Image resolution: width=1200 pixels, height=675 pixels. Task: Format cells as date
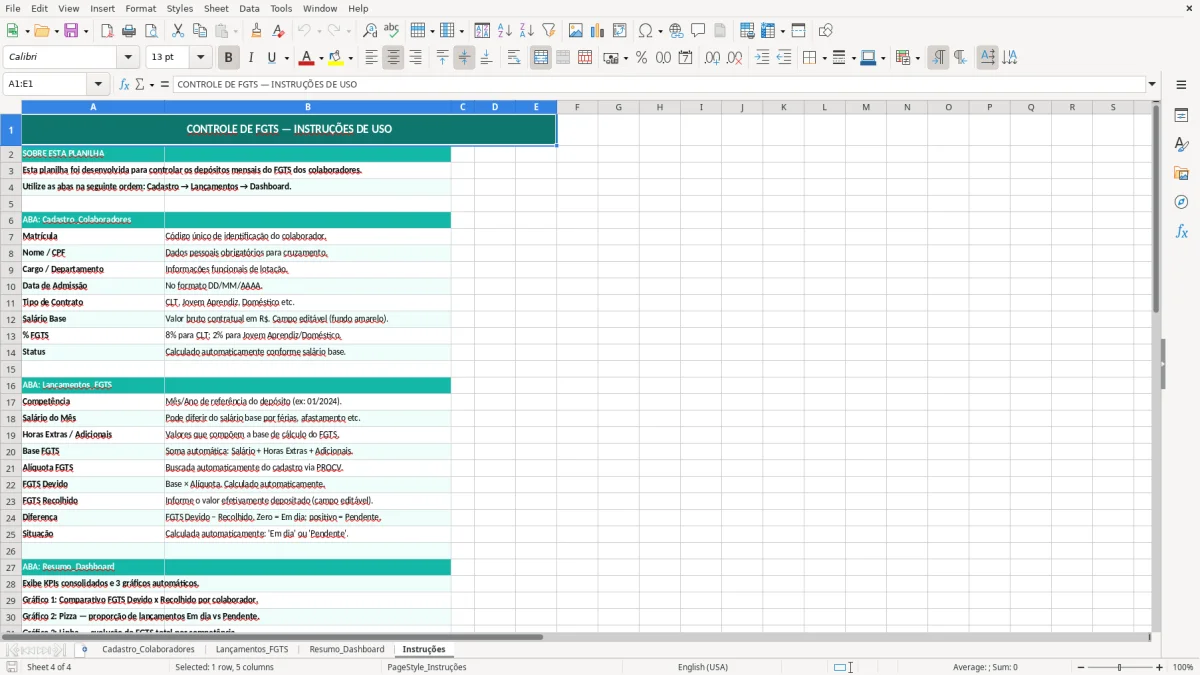pyautogui.click(x=685, y=58)
